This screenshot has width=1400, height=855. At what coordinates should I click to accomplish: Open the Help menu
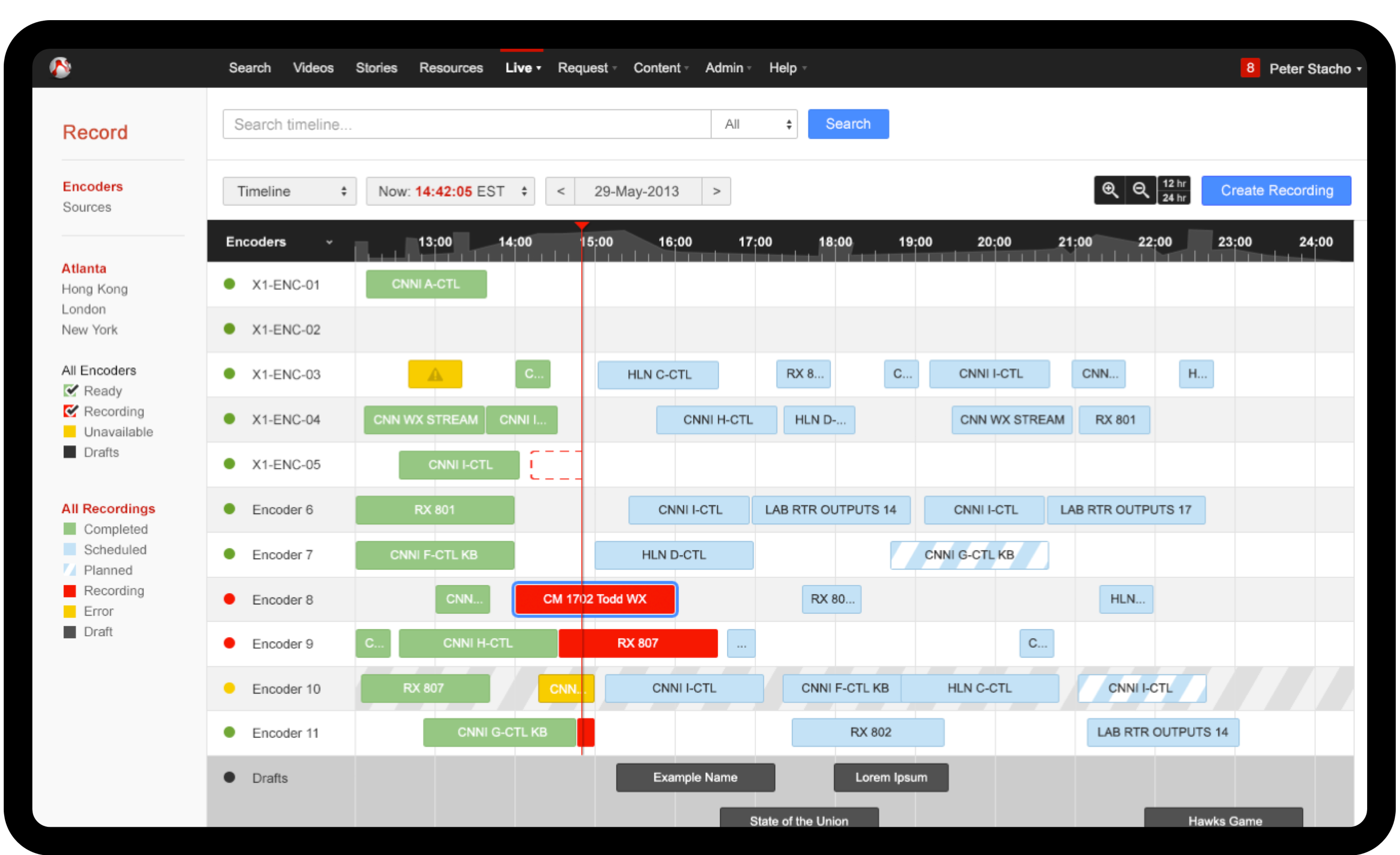pos(787,68)
